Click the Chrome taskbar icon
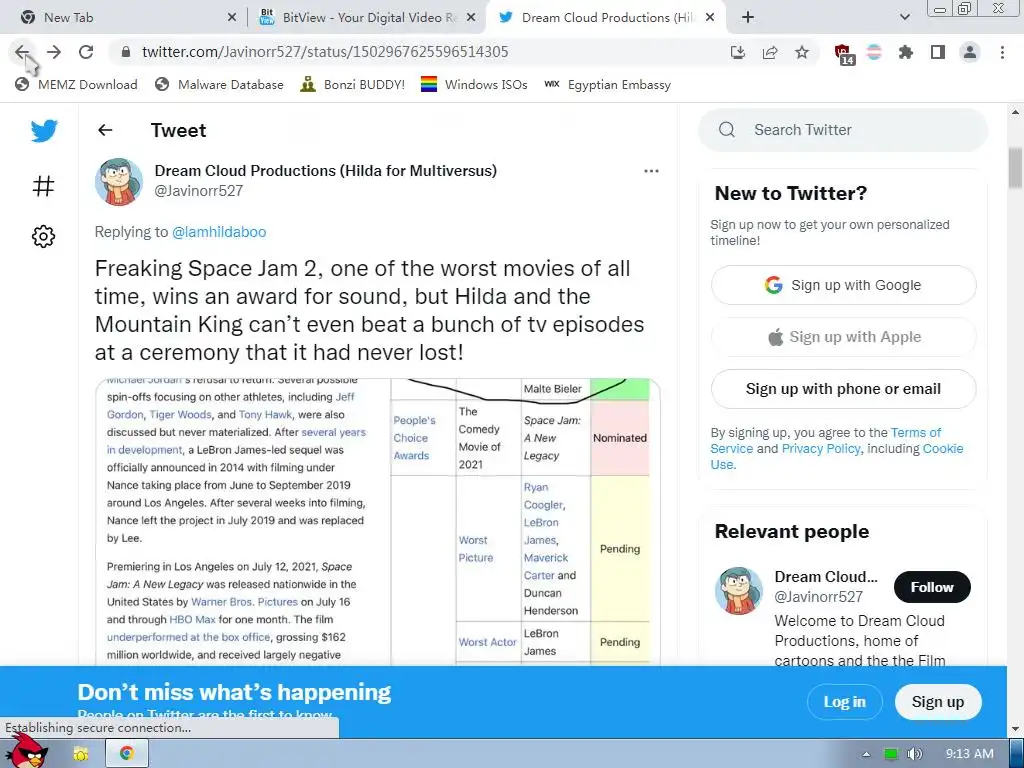 [x=127, y=754]
